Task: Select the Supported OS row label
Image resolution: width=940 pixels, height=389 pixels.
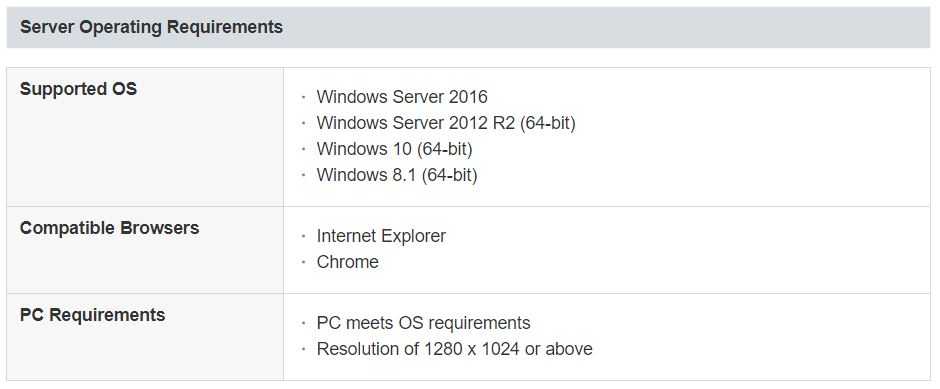Action: pyautogui.click(x=79, y=89)
